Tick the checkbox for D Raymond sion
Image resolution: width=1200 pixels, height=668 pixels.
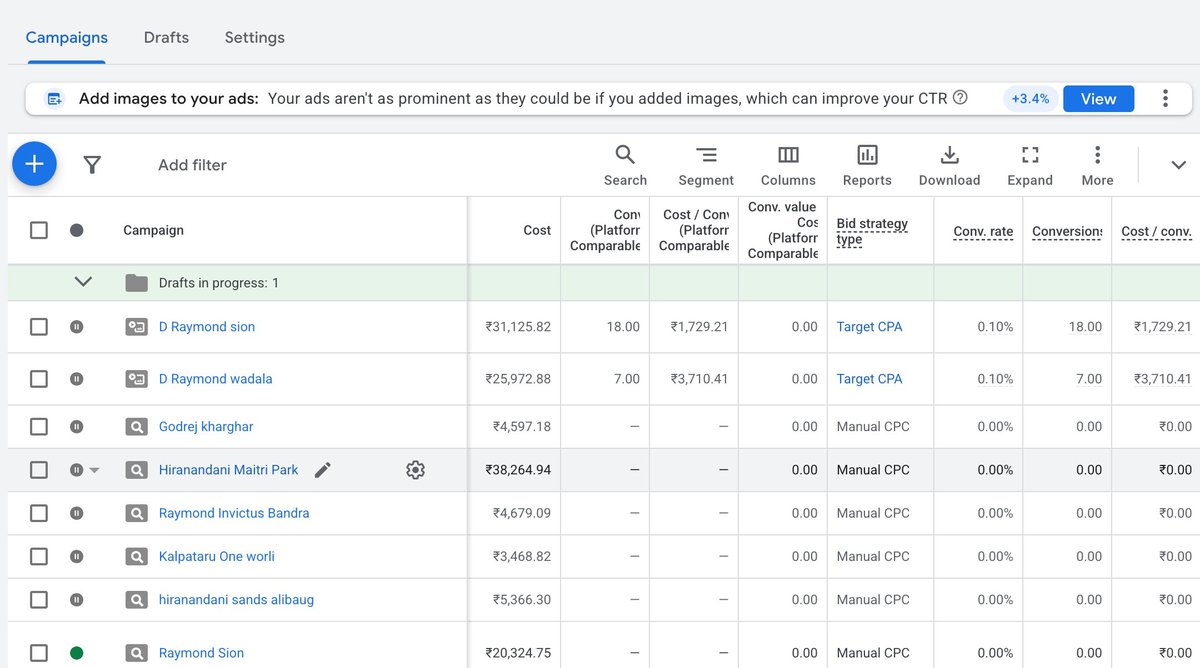[x=38, y=327]
